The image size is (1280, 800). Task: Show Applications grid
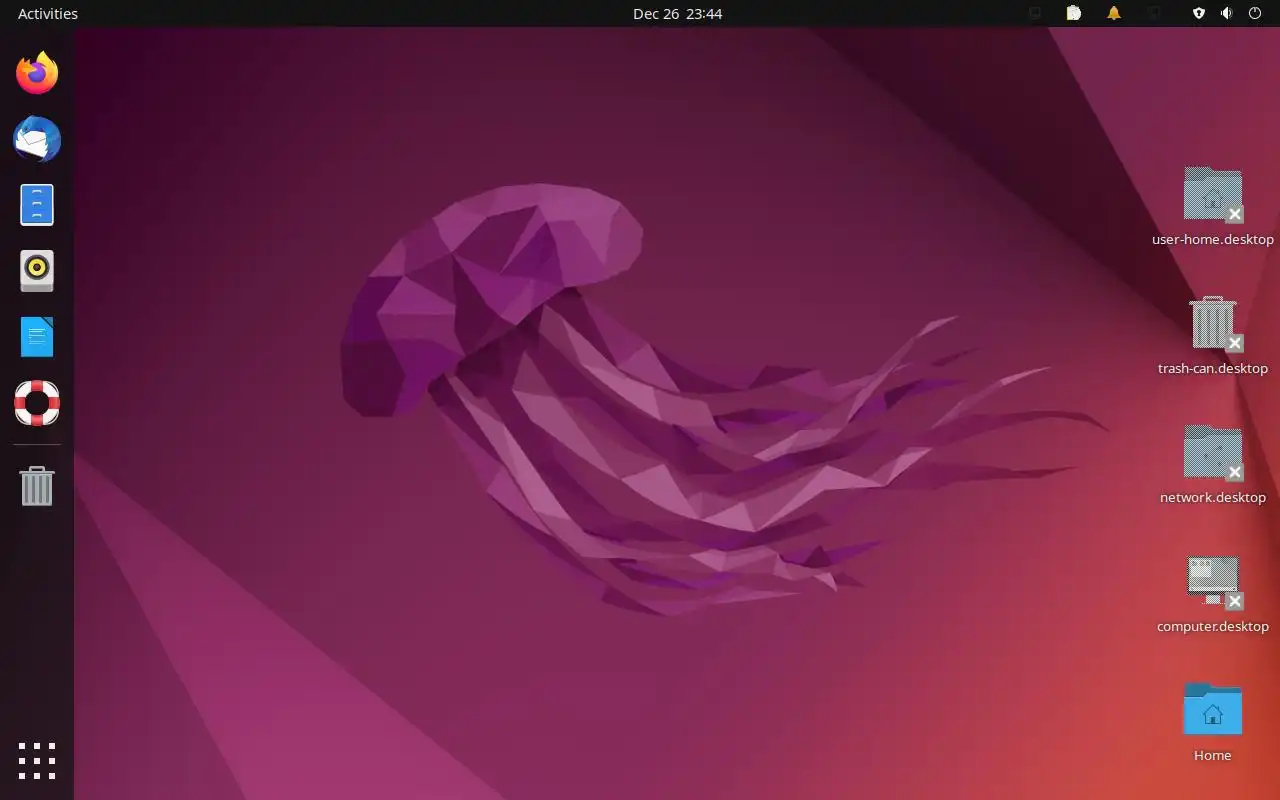pyautogui.click(x=37, y=761)
